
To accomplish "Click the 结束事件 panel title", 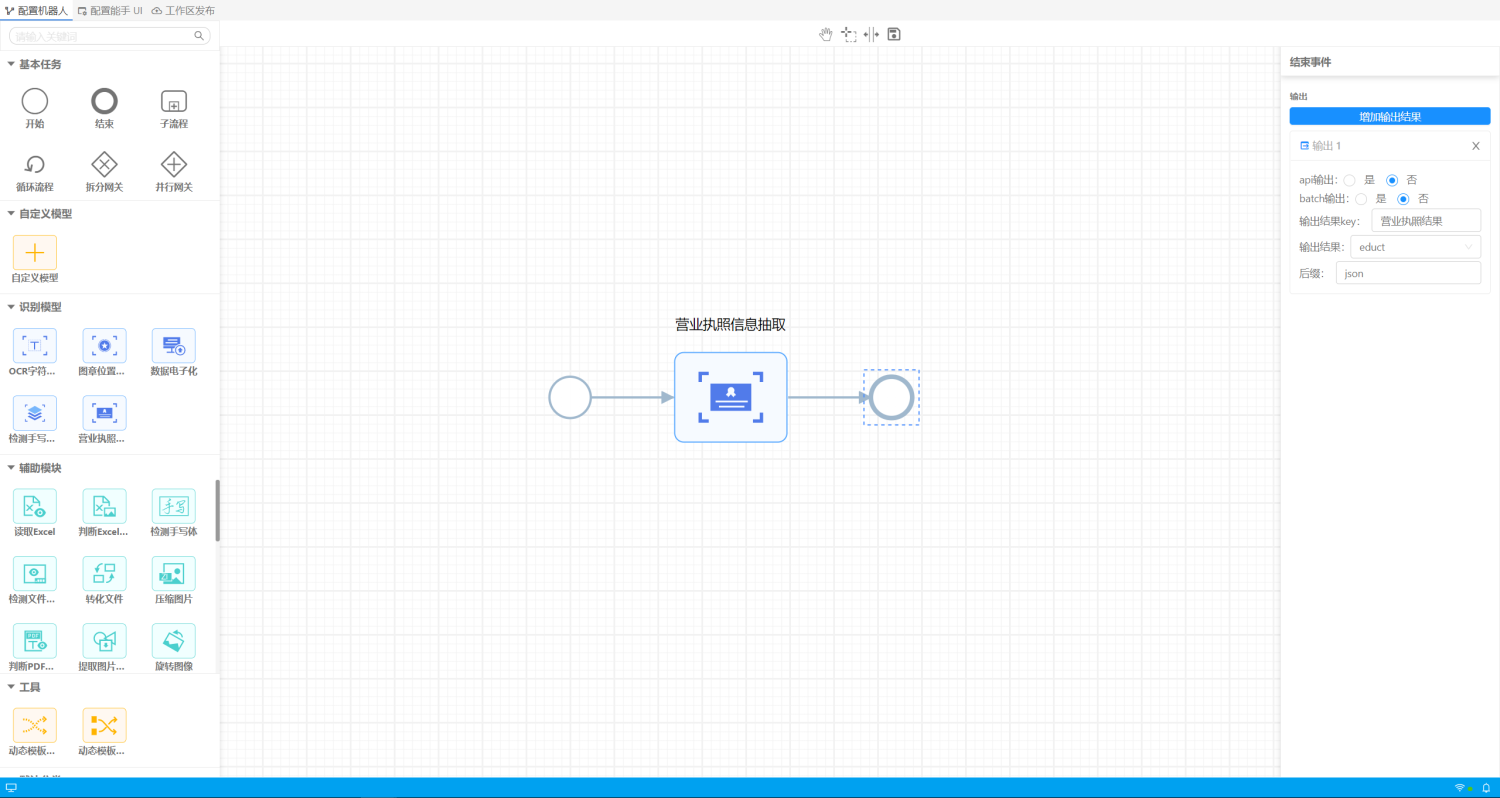I will (1310, 62).
